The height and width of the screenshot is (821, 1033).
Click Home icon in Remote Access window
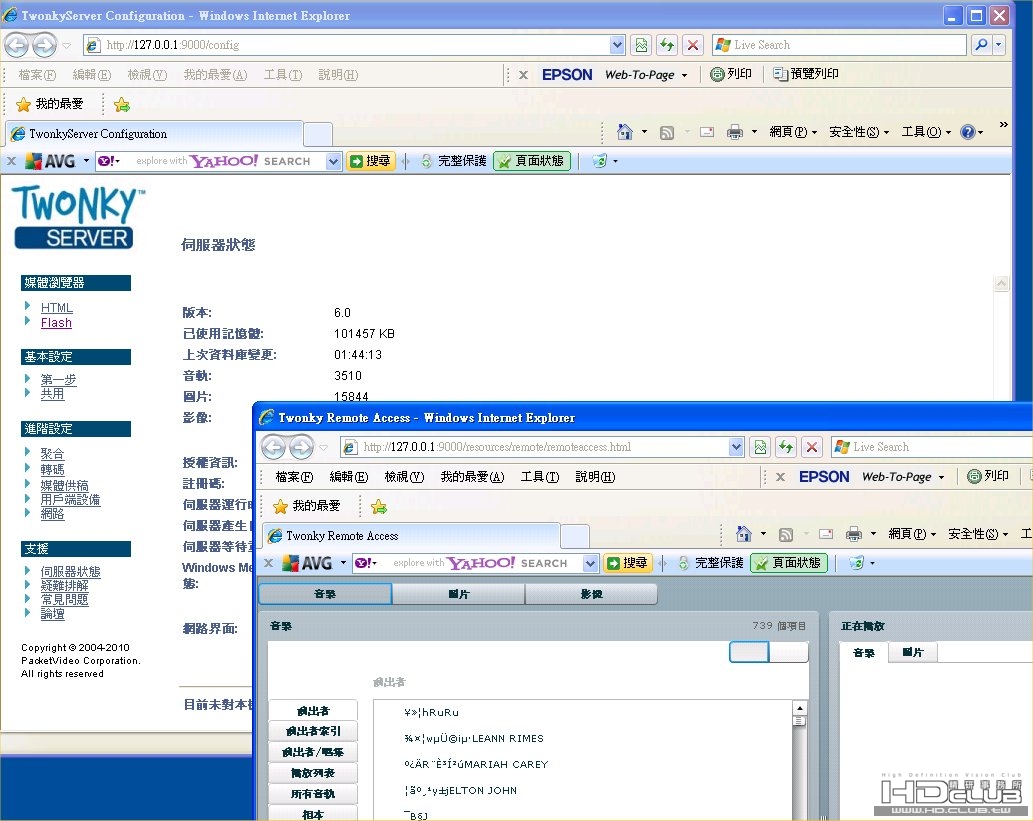[744, 534]
